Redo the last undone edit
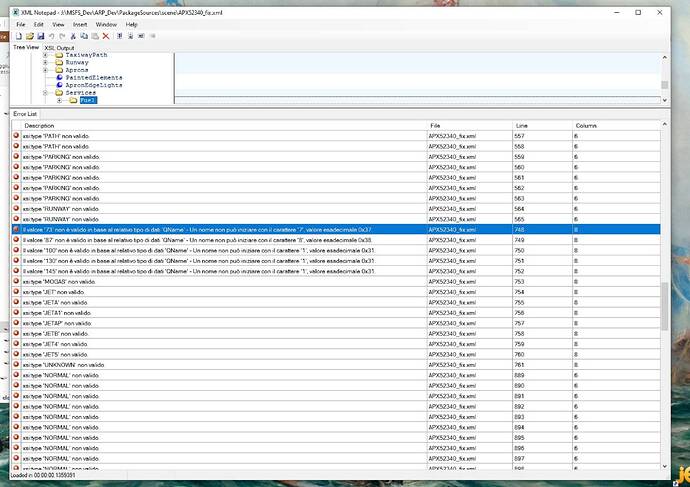The image size is (690, 487). pos(62,36)
